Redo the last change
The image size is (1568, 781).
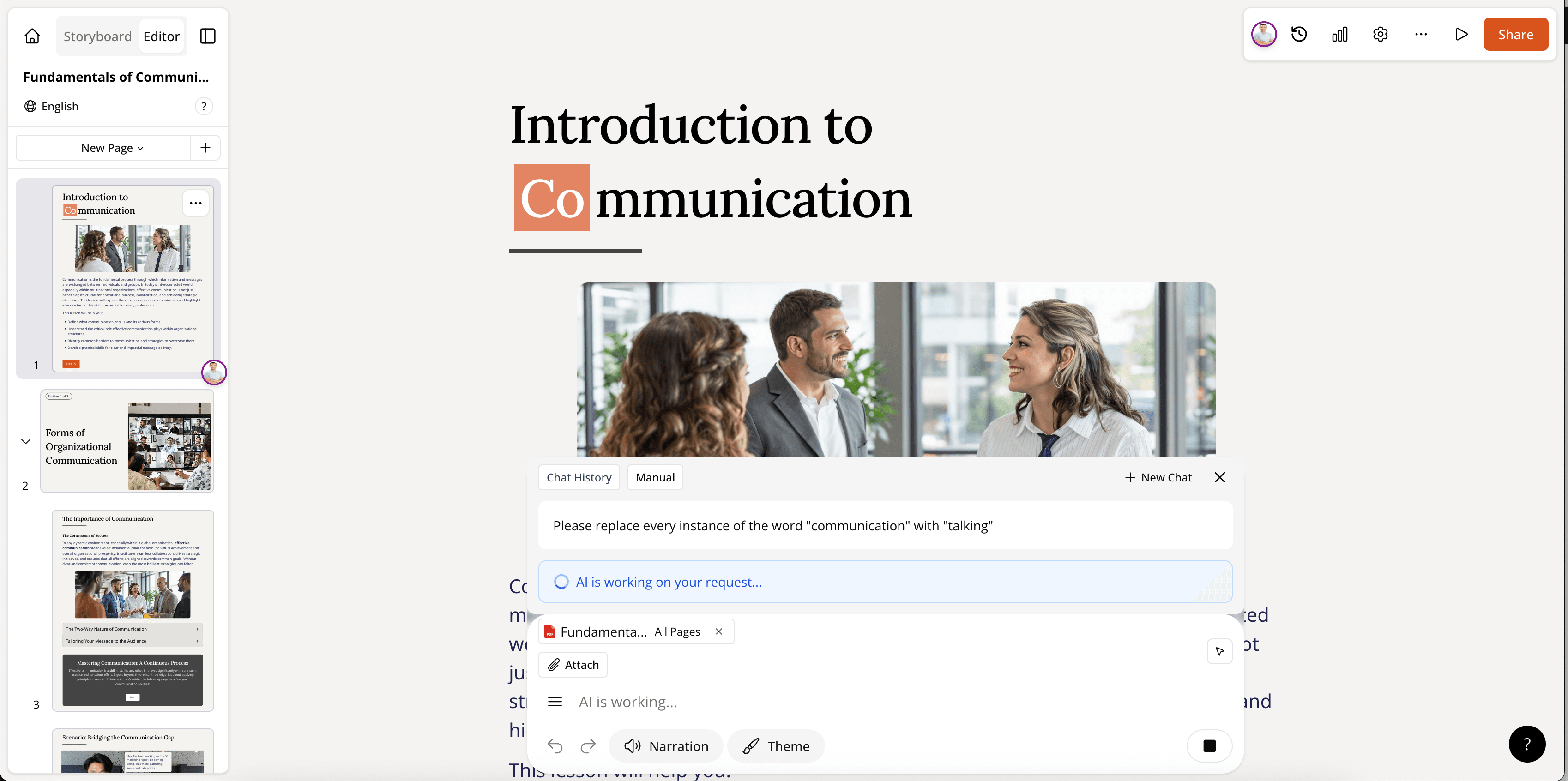point(588,746)
